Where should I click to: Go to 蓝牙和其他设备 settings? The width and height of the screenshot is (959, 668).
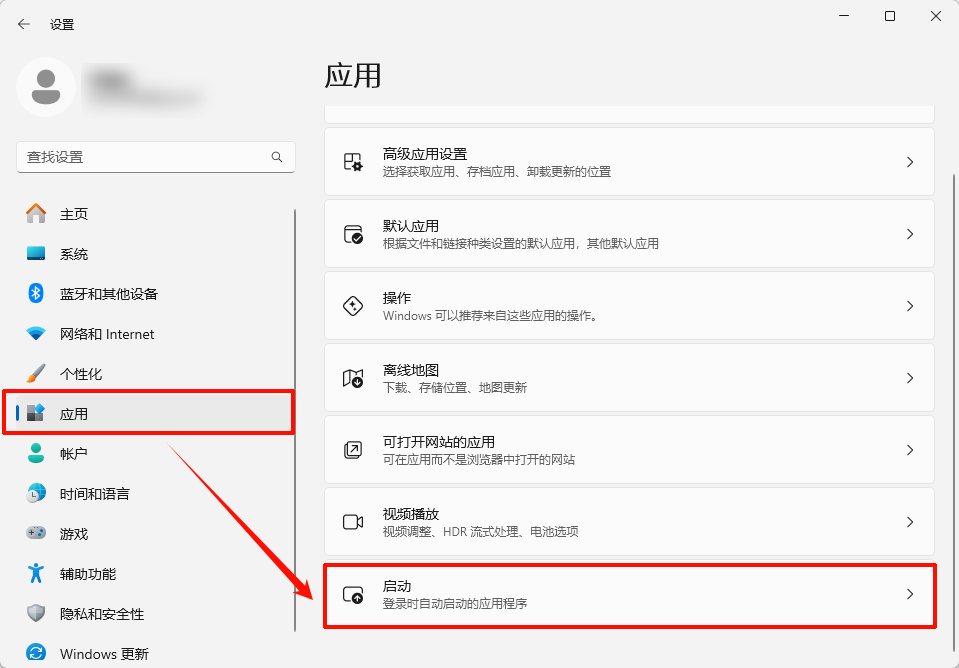[x=155, y=294]
